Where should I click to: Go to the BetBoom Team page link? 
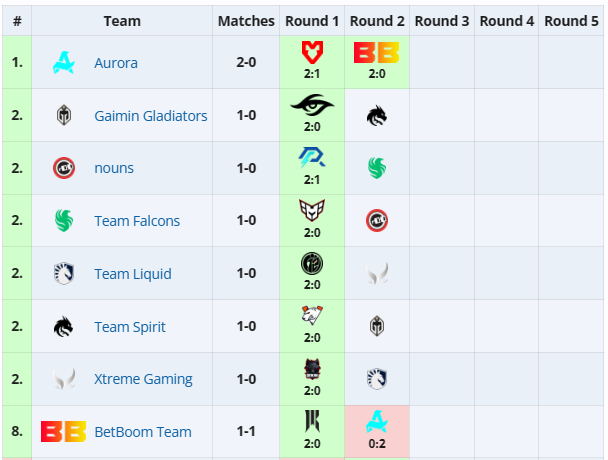pos(143,432)
